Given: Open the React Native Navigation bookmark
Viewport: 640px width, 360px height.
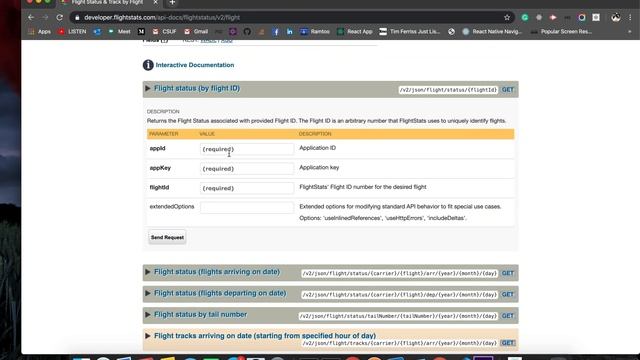Looking at the screenshot, I should (492, 31).
